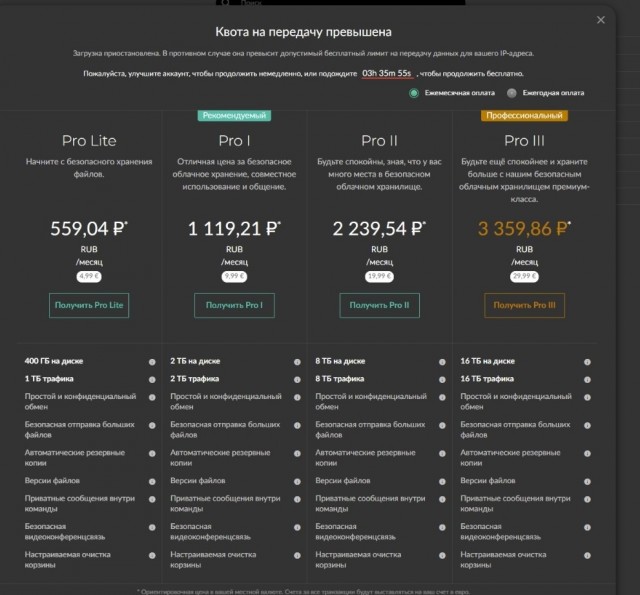Click the Получить Pro II button

(x=379, y=305)
